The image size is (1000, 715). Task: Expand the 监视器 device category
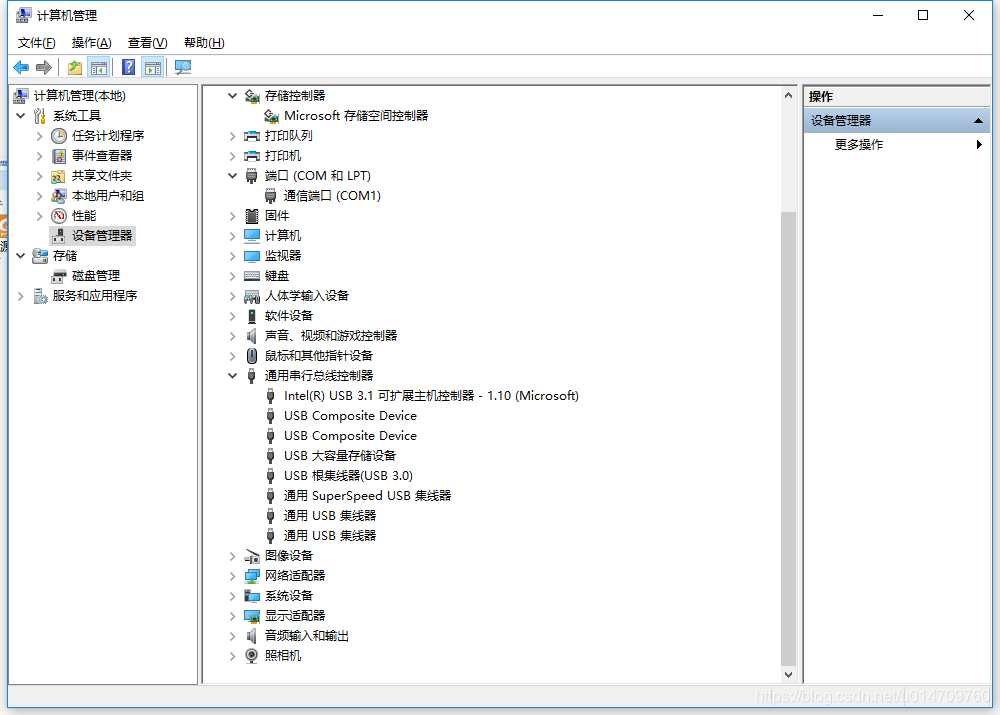click(233, 256)
